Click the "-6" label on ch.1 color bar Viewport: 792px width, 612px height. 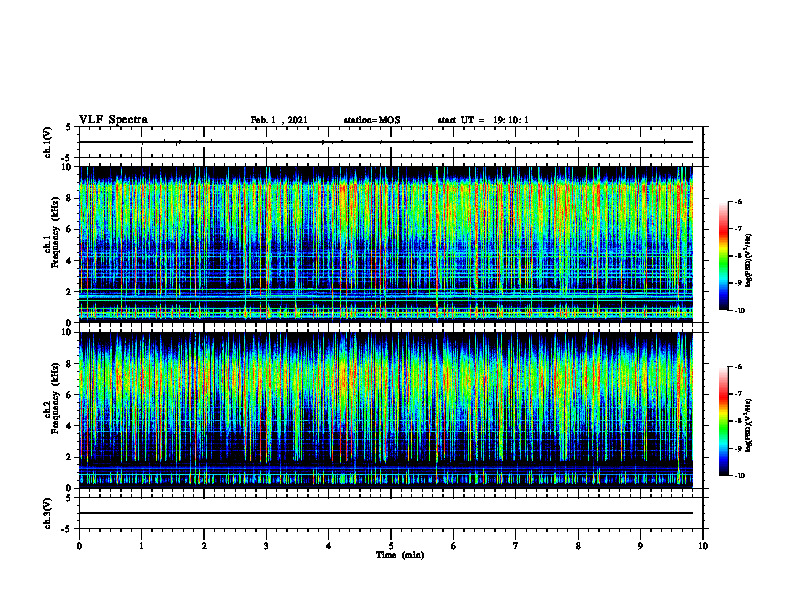point(738,201)
